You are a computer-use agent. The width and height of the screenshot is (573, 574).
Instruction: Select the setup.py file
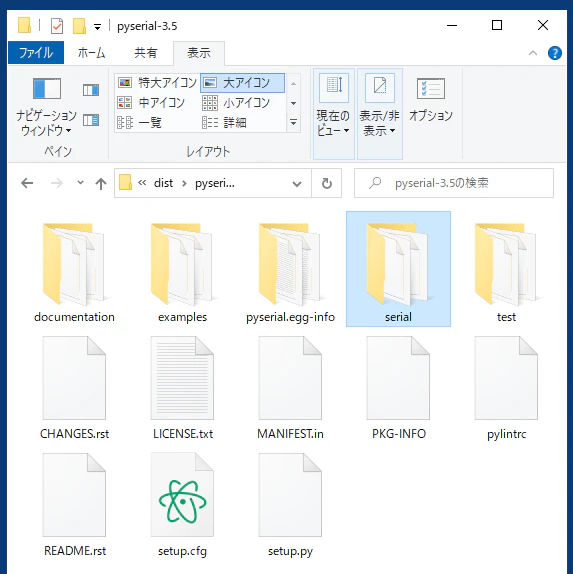coord(290,505)
